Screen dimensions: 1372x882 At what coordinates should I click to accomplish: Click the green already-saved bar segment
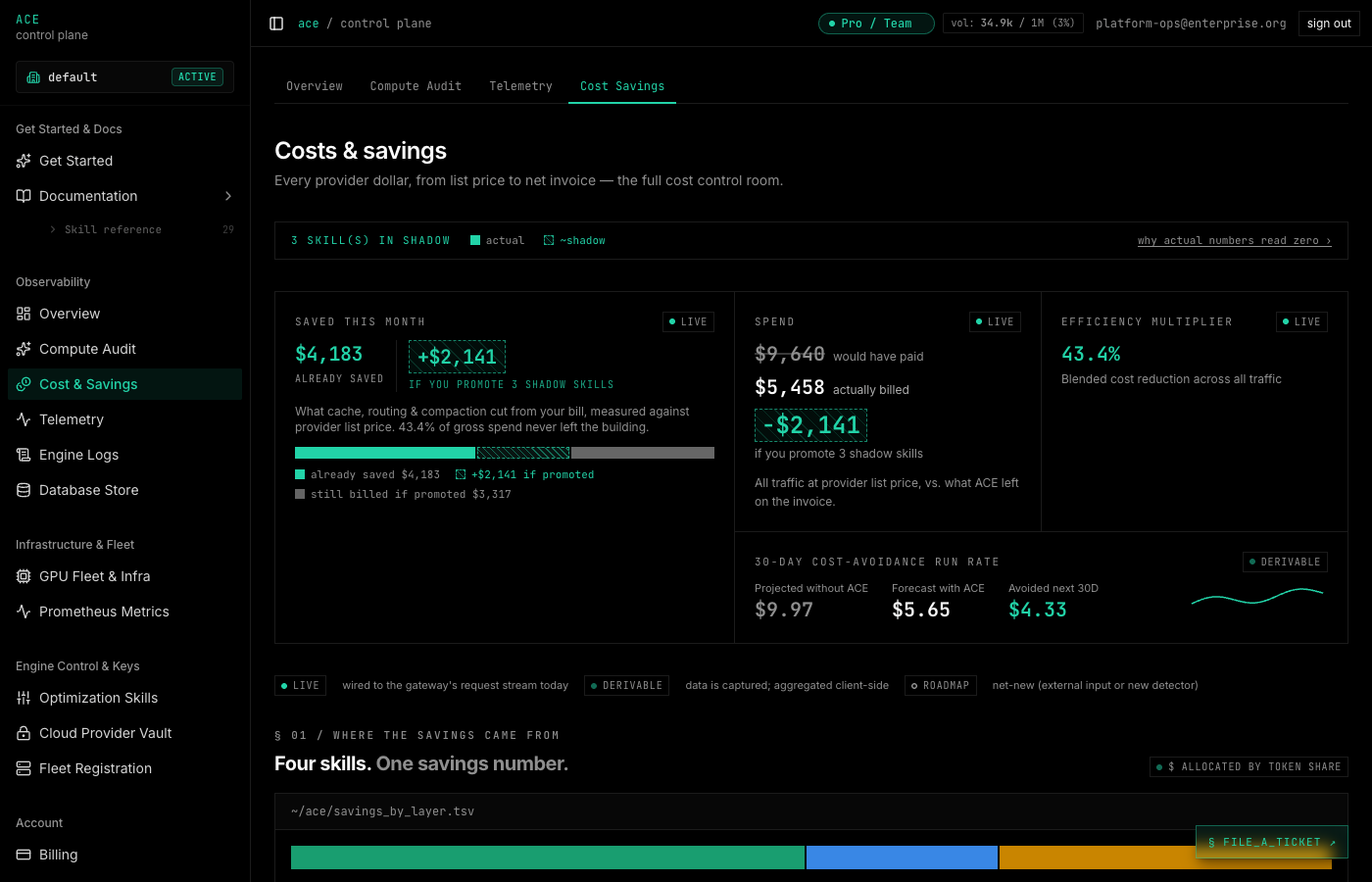pos(385,453)
